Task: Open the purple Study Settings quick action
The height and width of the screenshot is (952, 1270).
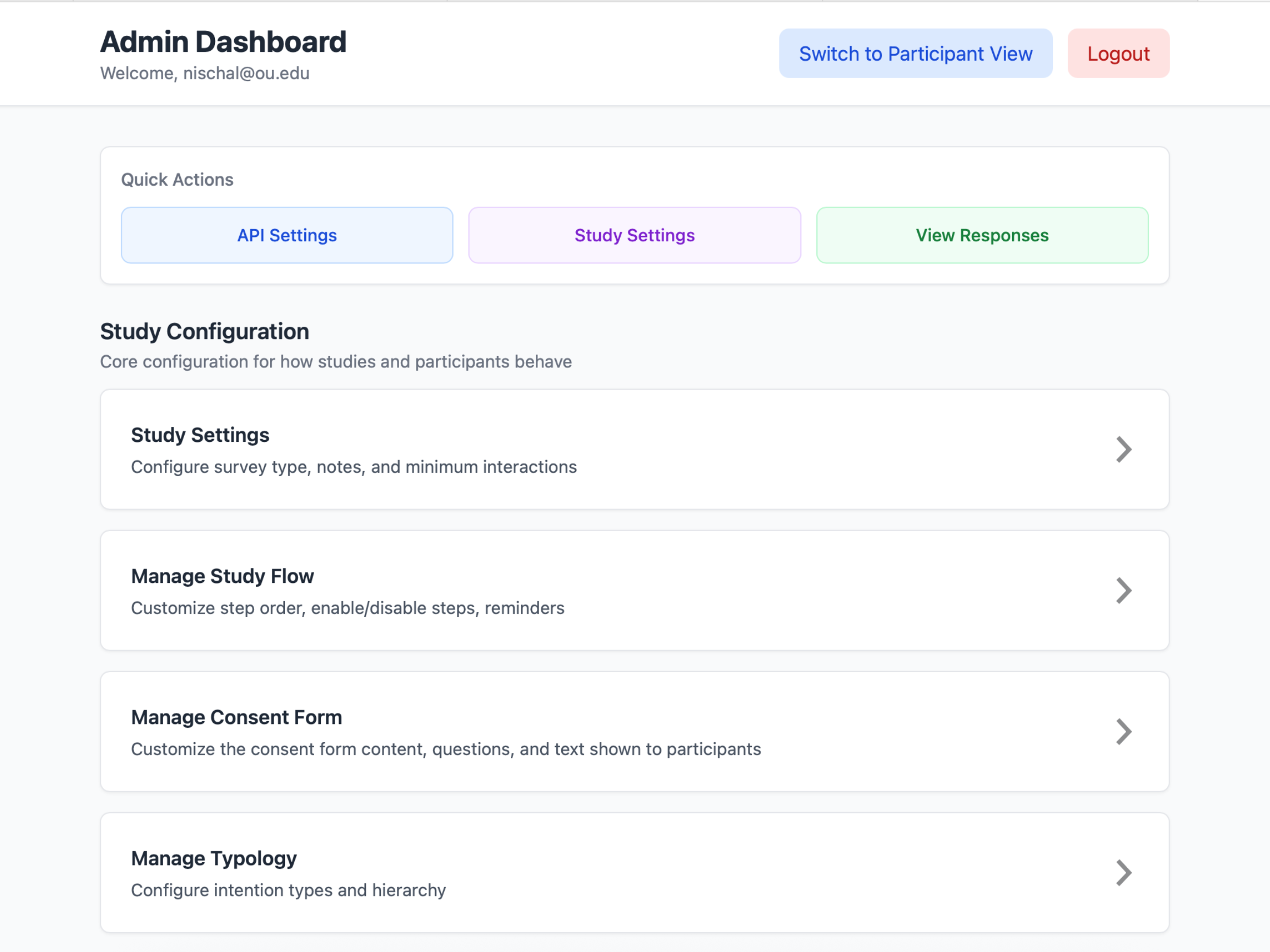Action: 634,235
